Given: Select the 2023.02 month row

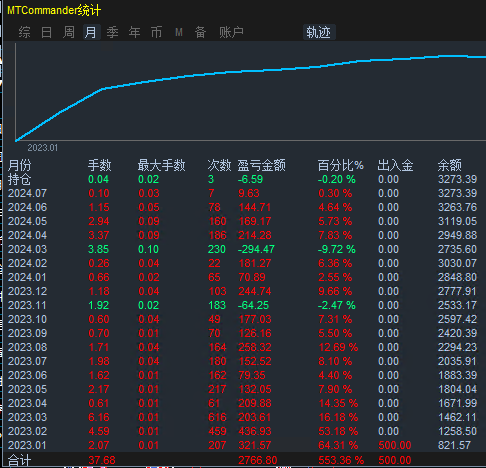Looking at the screenshot, I should 243,431.
